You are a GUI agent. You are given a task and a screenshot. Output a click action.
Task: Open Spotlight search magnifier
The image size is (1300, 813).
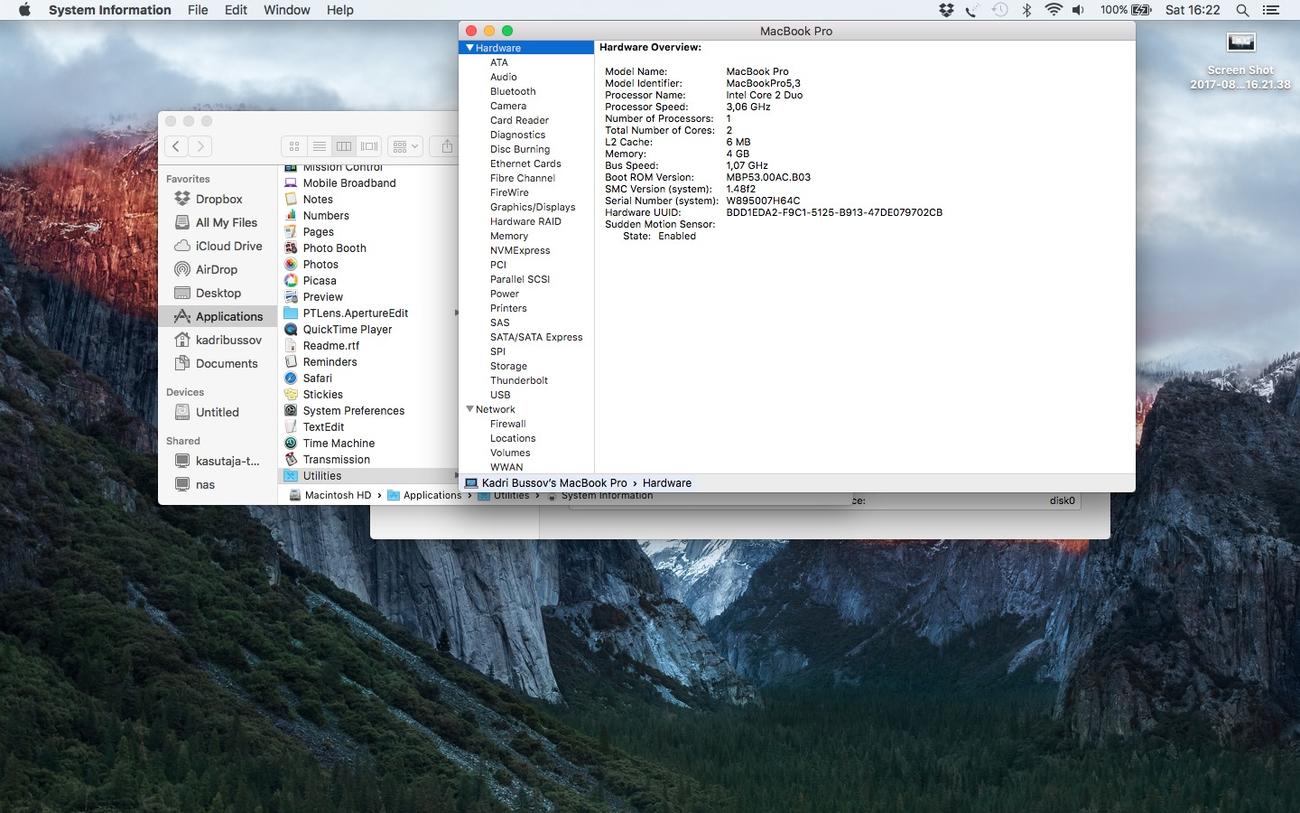click(x=1242, y=10)
